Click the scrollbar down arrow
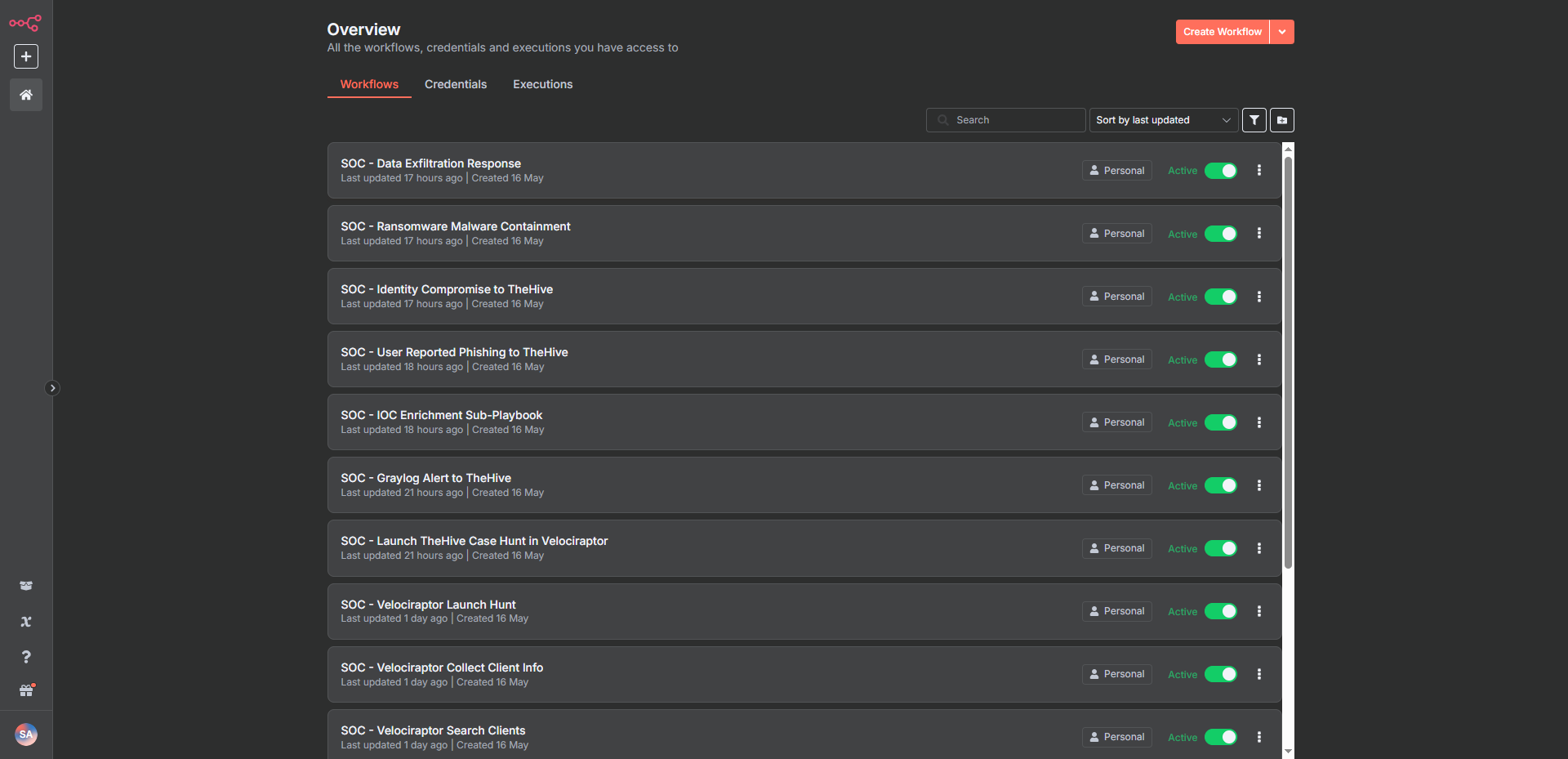The image size is (1568, 759). (1288, 752)
